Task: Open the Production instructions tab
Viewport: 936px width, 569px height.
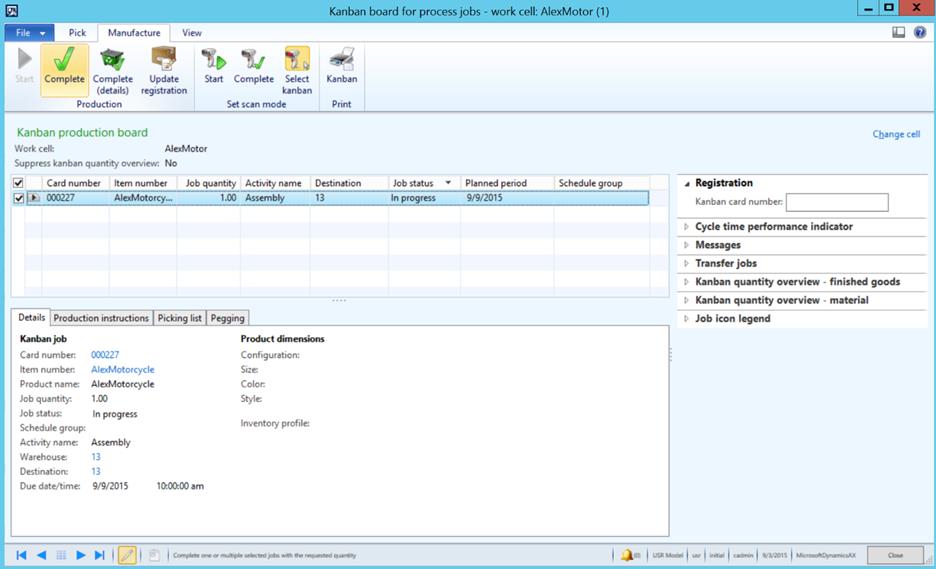Action: tap(101, 318)
